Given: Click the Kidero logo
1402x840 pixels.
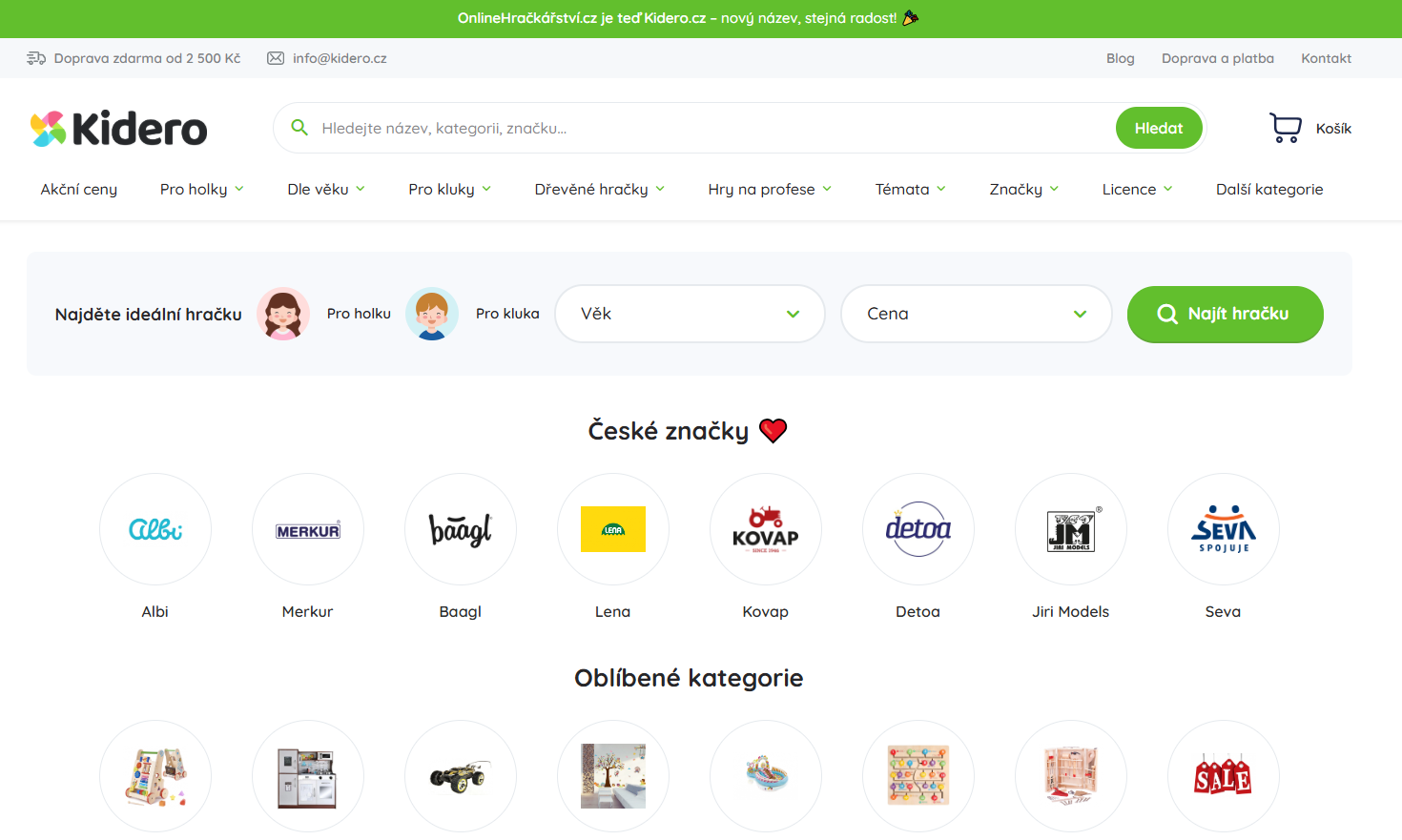Looking at the screenshot, I should [119, 129].
